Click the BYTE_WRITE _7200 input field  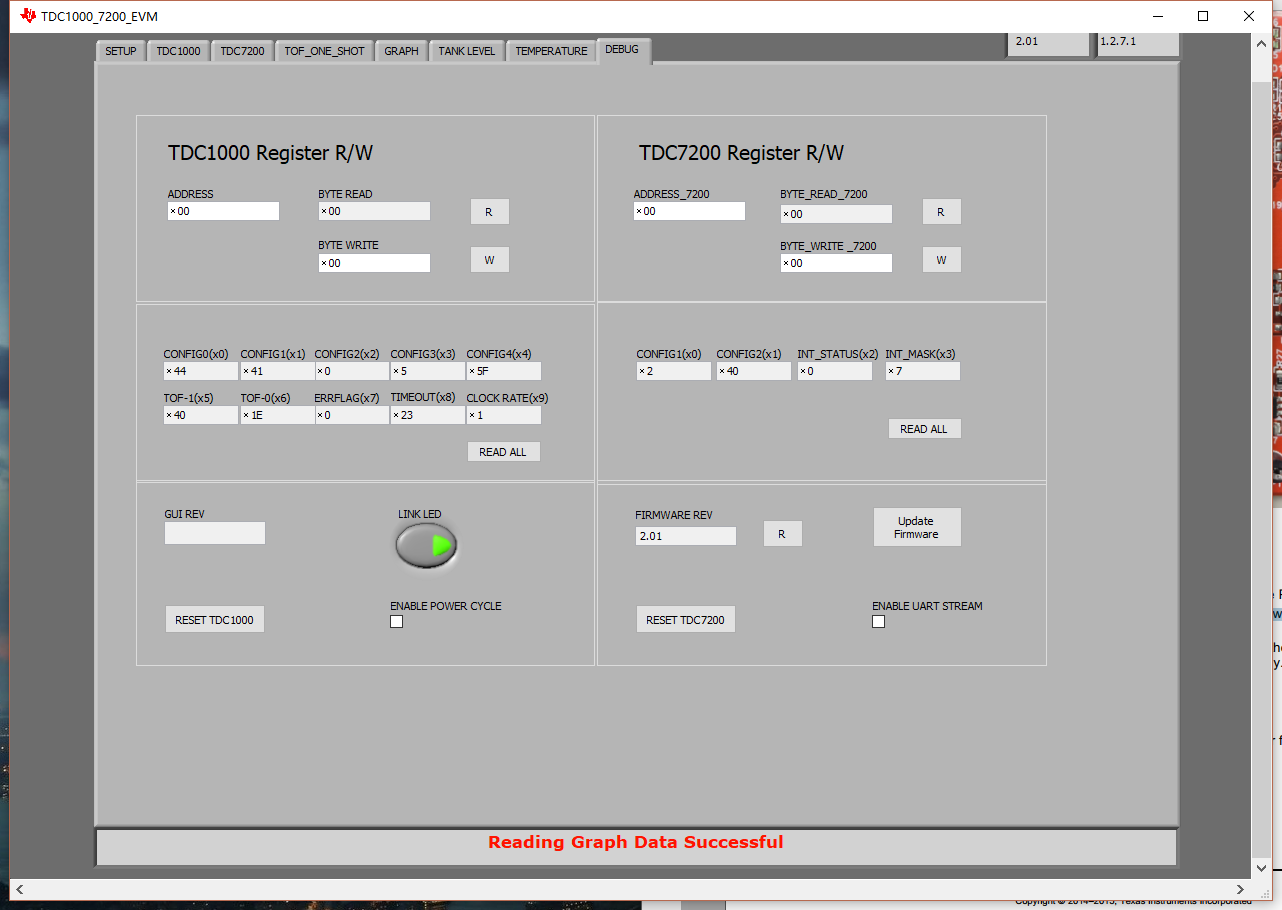tap(836, 263)
